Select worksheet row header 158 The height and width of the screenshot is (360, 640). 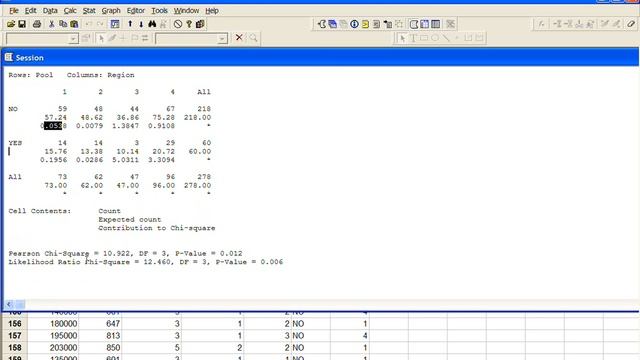click(15, 347)
